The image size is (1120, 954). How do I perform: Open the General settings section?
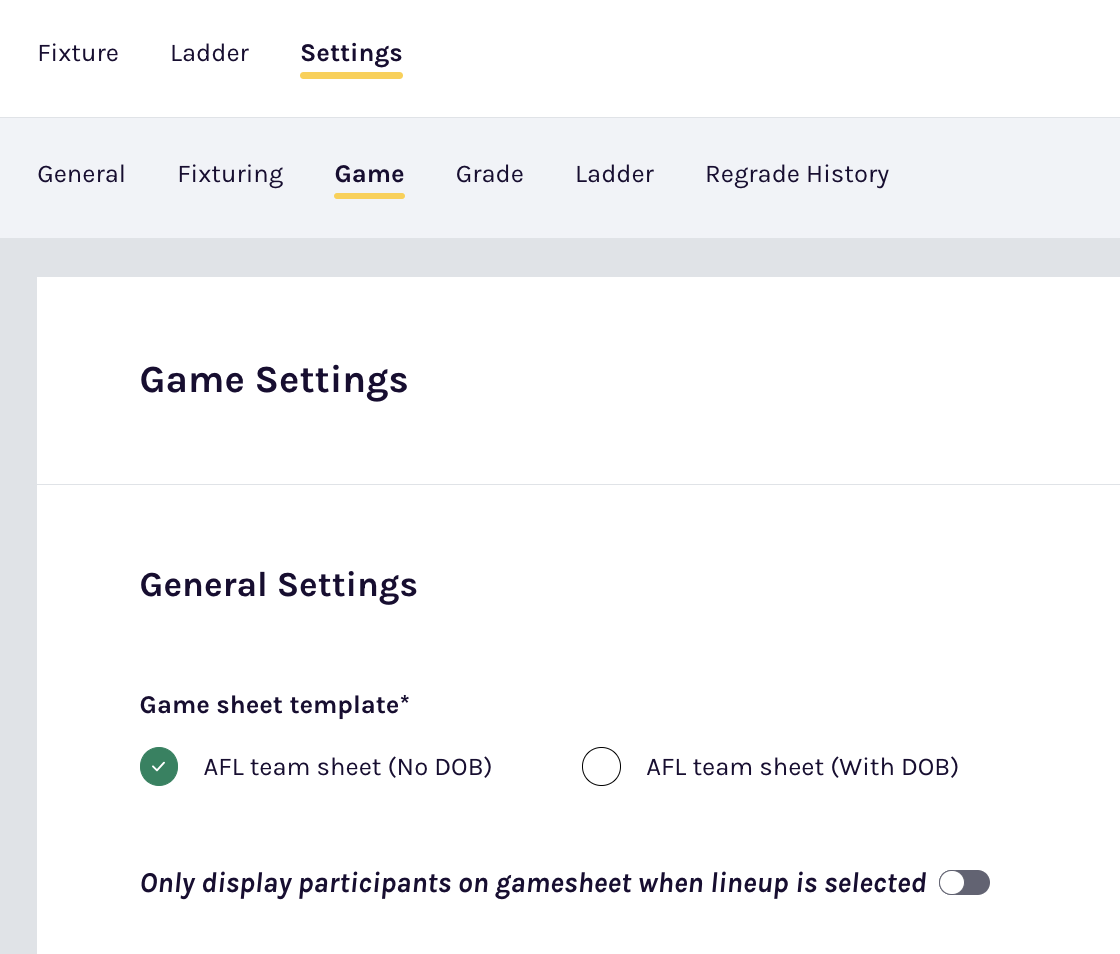click(81, 174)
